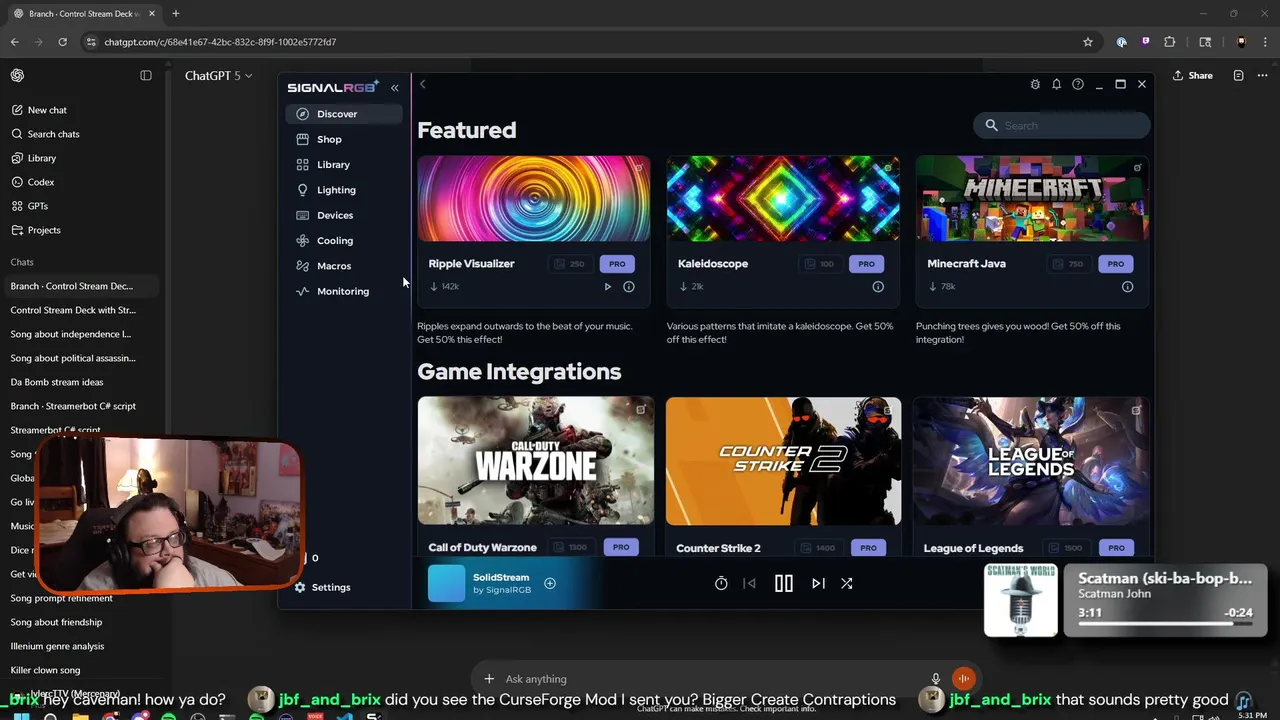Open the Kaleidoscope effect thumbnail
Viewport: 1280px width, 720px height.
click(x=783, y=199)
